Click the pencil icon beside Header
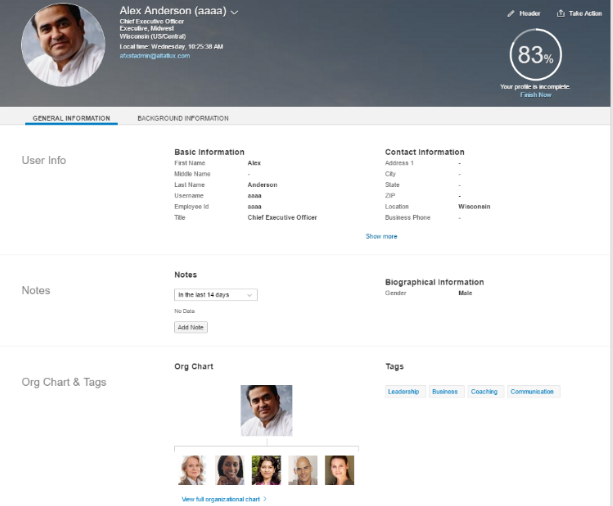 (511, 14)
